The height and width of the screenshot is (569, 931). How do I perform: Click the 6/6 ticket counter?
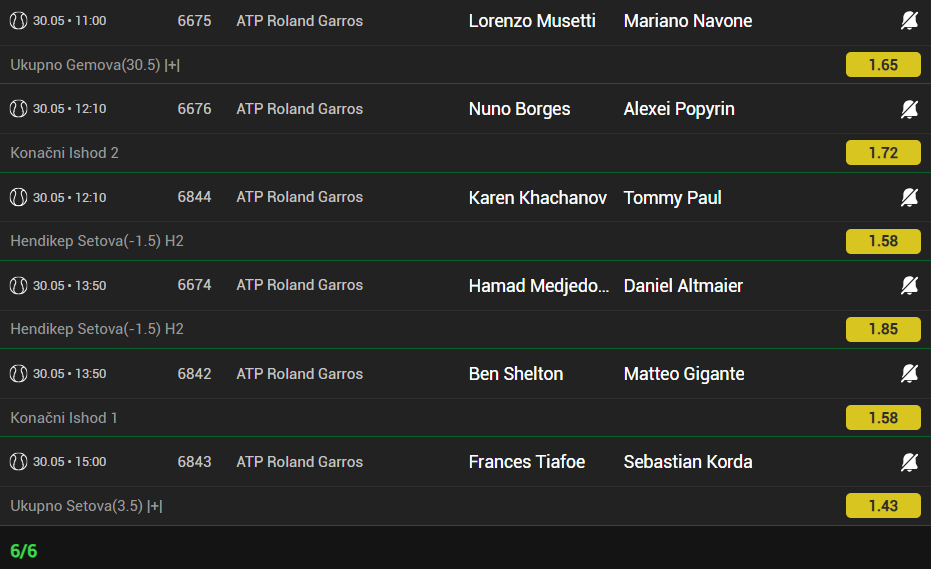point(24,551)
